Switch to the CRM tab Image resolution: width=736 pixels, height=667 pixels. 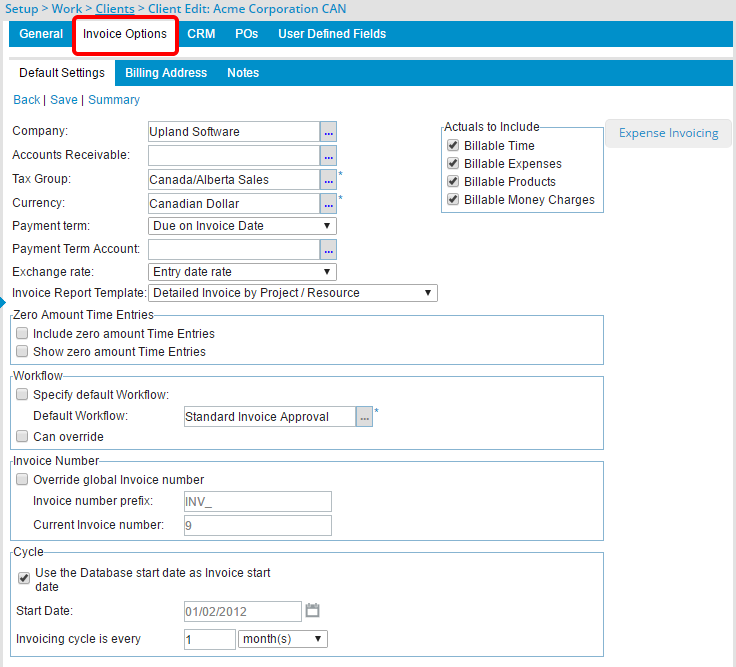click(201, 34)
